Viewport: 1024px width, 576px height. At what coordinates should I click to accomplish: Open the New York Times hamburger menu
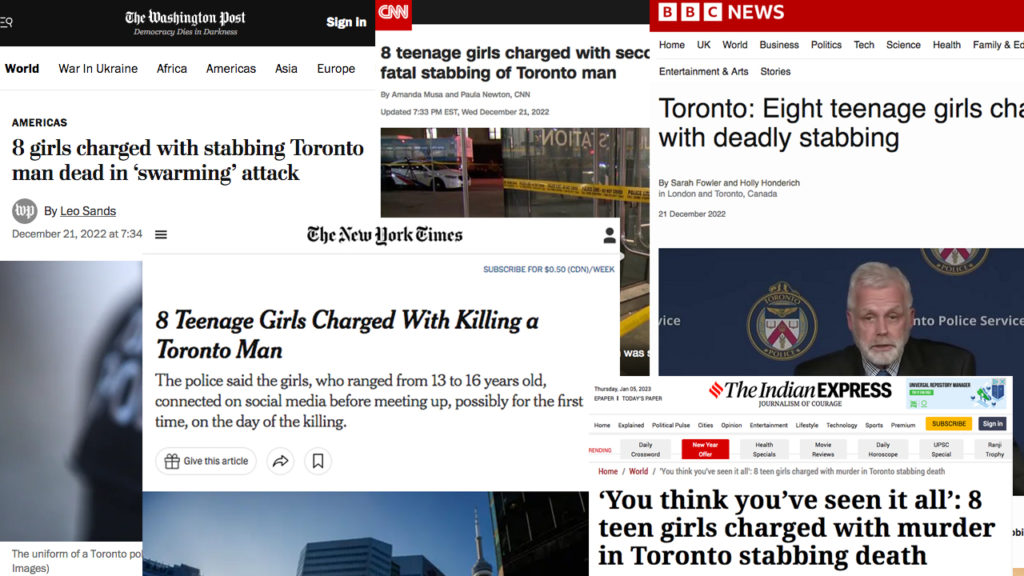coord(161,235)
